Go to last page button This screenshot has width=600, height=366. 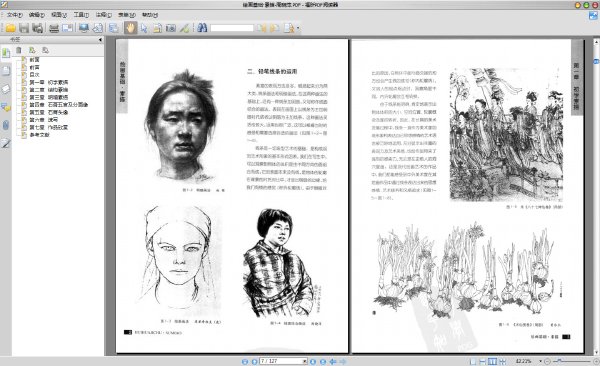click(323, 362)
